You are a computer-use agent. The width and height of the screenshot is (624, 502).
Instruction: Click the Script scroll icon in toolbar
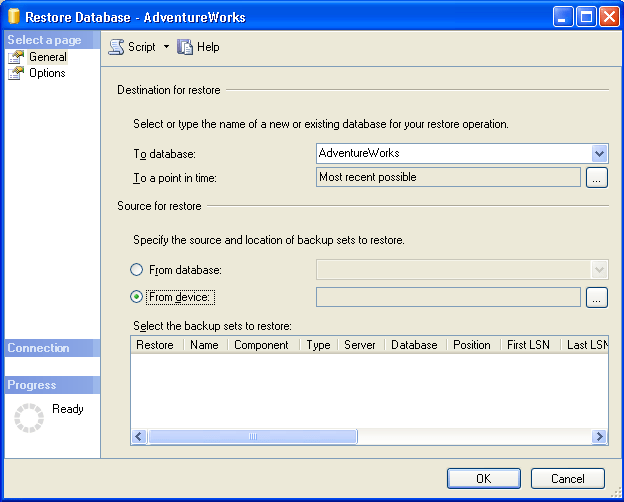pos(116,47)
